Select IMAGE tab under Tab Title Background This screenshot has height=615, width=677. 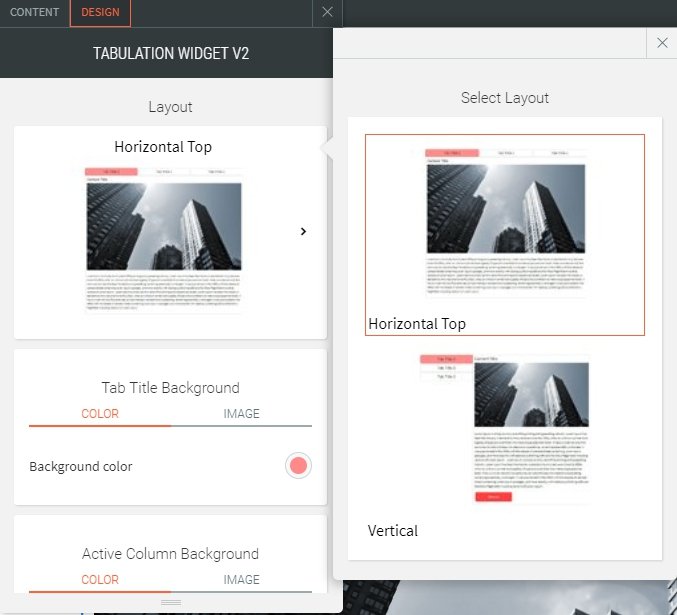(241, 414)
